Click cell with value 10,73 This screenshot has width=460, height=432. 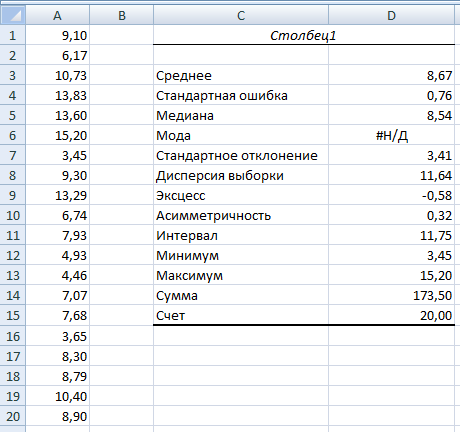pos(57,75)
